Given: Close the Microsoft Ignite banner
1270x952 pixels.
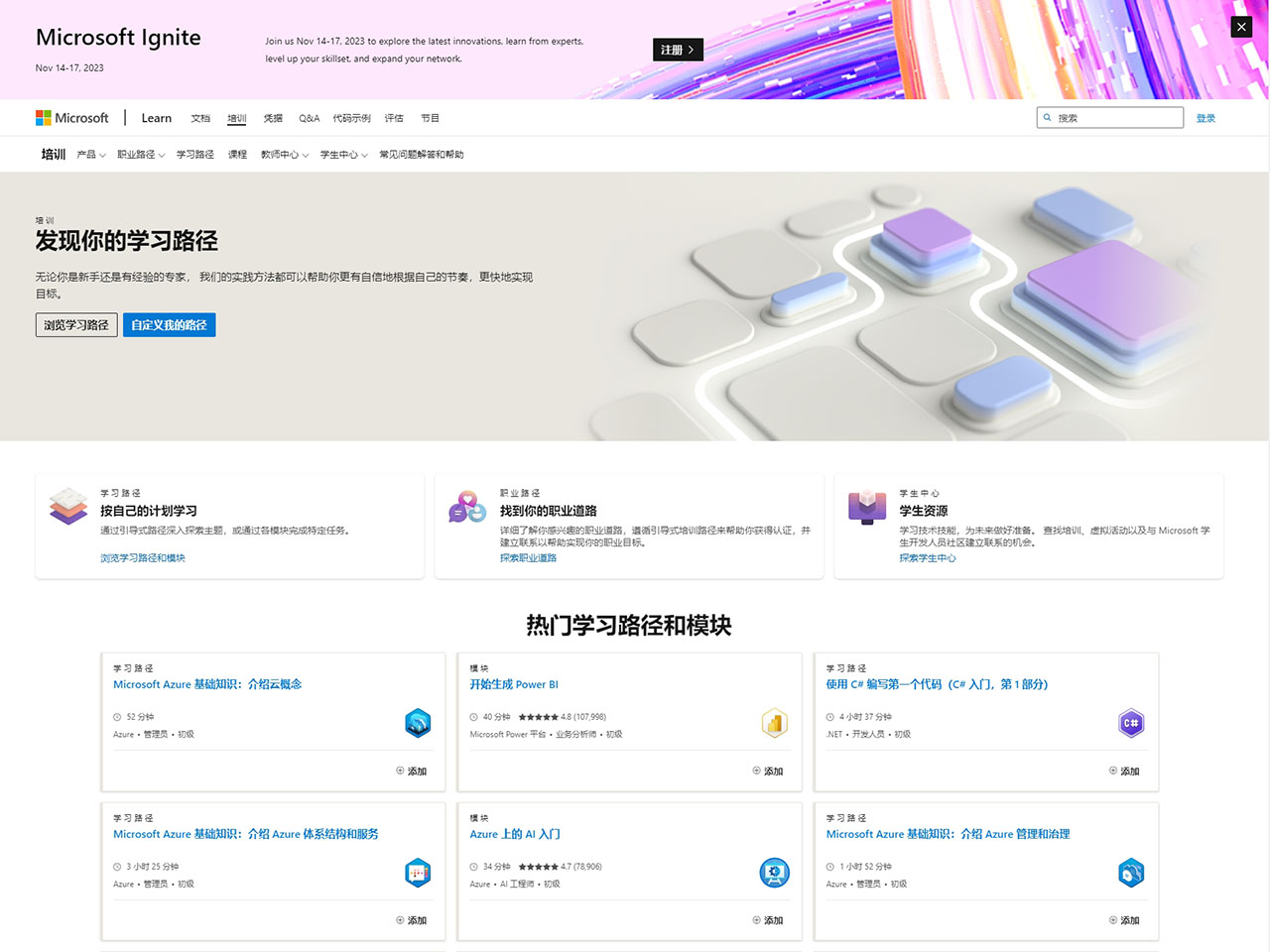Looking at the screenshot, I should click(1241, 27).
